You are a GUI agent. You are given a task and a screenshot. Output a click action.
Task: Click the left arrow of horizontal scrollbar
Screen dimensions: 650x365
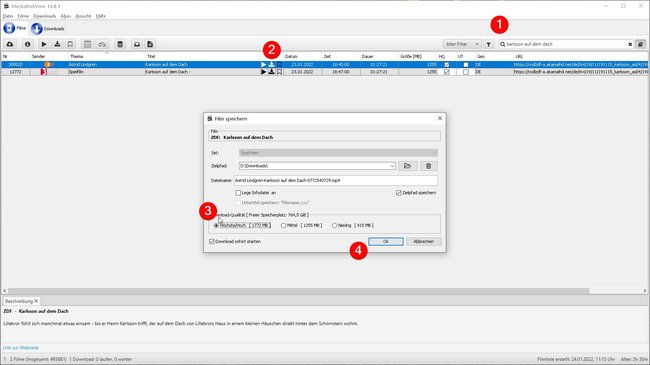coord(5,291)
